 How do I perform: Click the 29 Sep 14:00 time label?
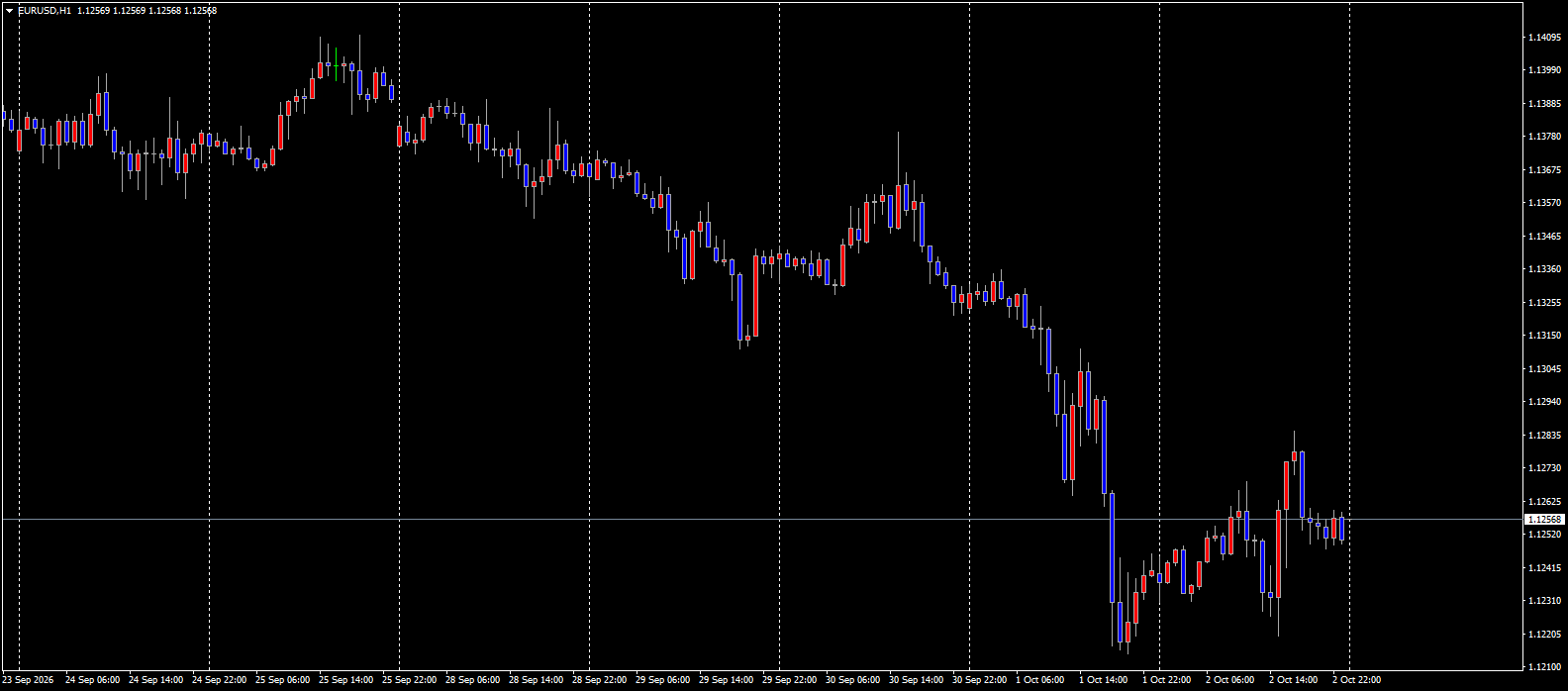tap(726, 680)
